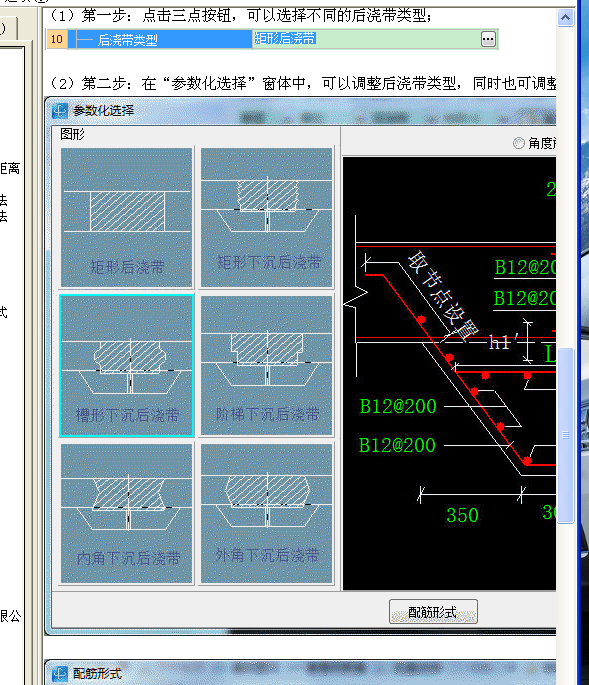Click the upper-left B12@200 rebar label above 350
The height and width of the screenshot is (685, 589).
click(x=398, y=406)
